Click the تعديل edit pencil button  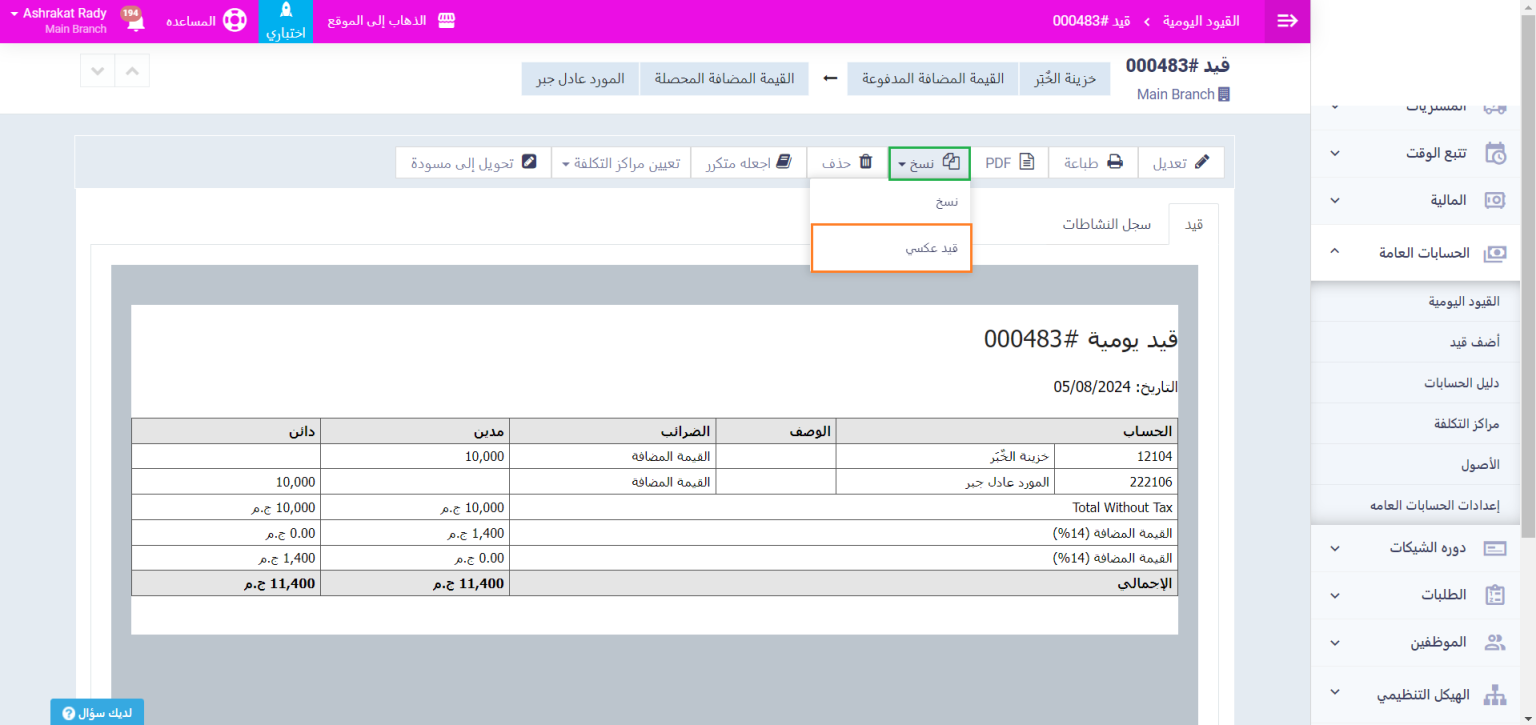pos(1181,162)
